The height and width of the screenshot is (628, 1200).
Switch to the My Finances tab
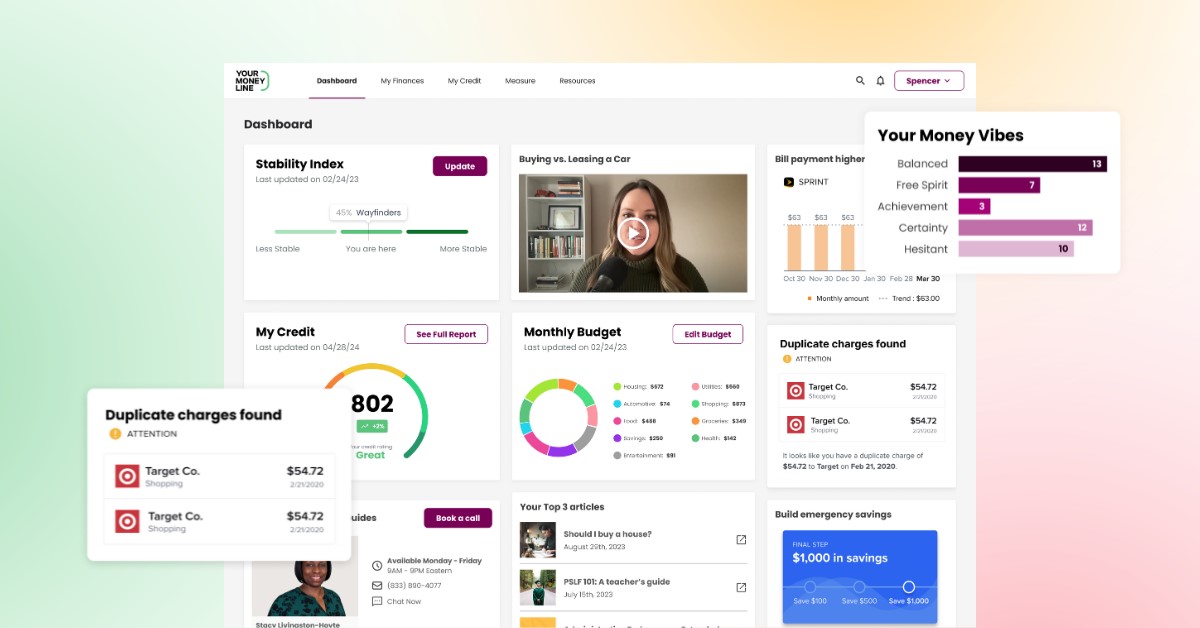[402, 80]
